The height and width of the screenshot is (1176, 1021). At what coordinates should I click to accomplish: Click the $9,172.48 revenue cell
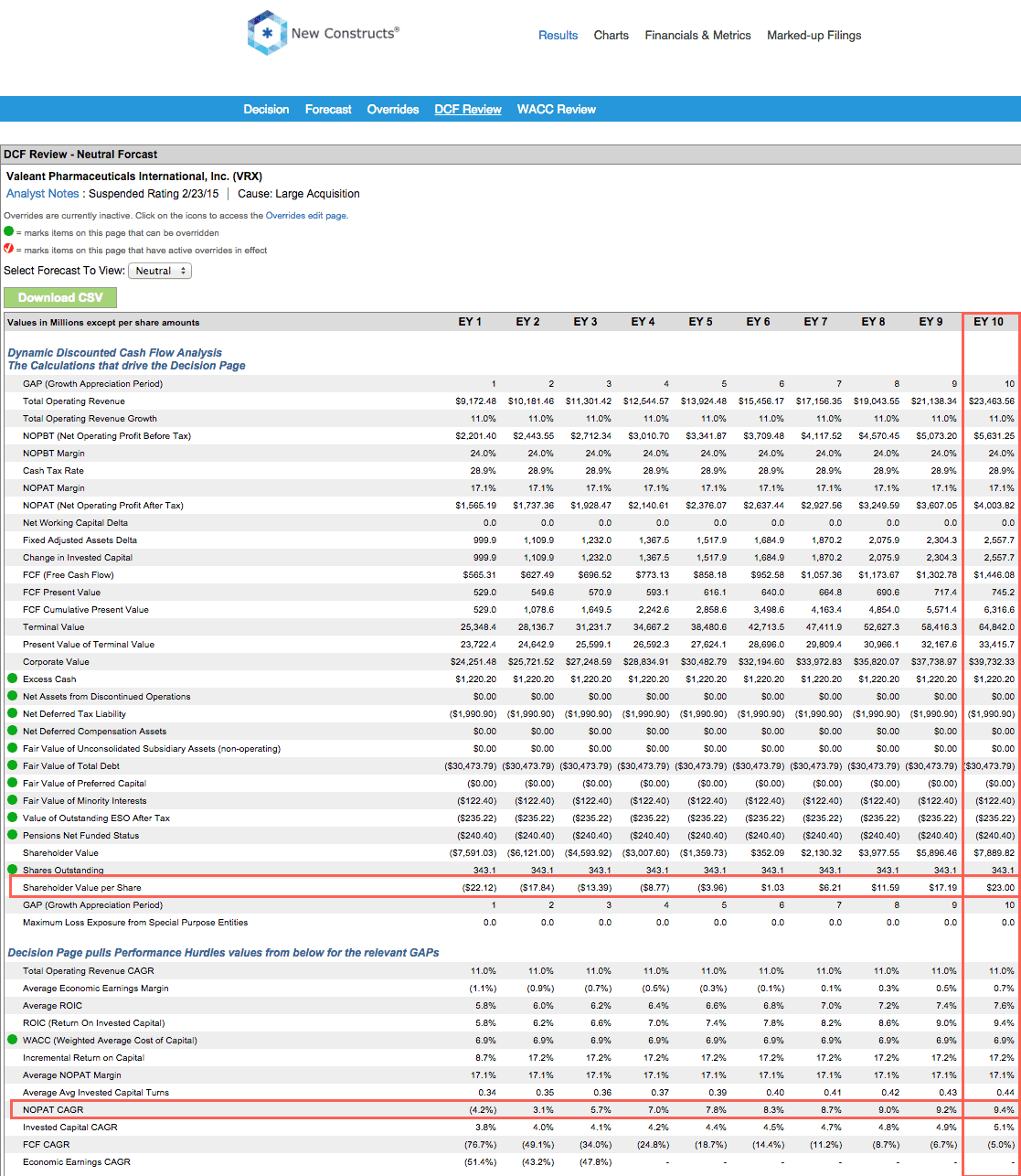[475, 401]
